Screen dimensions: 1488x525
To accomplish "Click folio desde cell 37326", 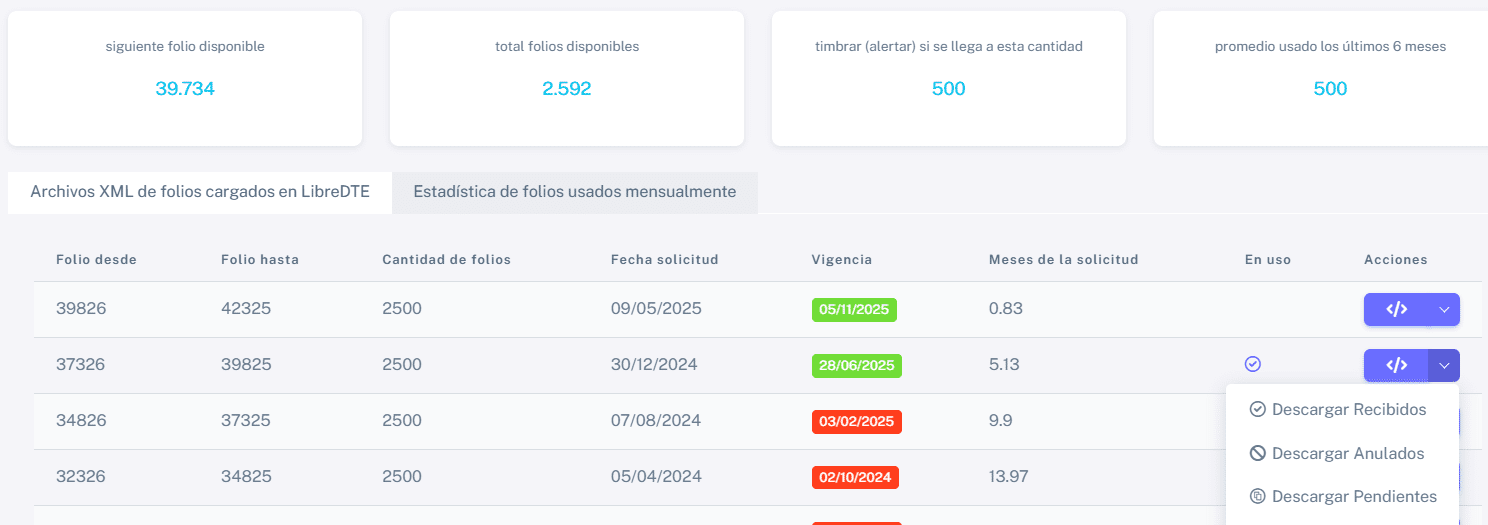I will (x=81, y=365).
